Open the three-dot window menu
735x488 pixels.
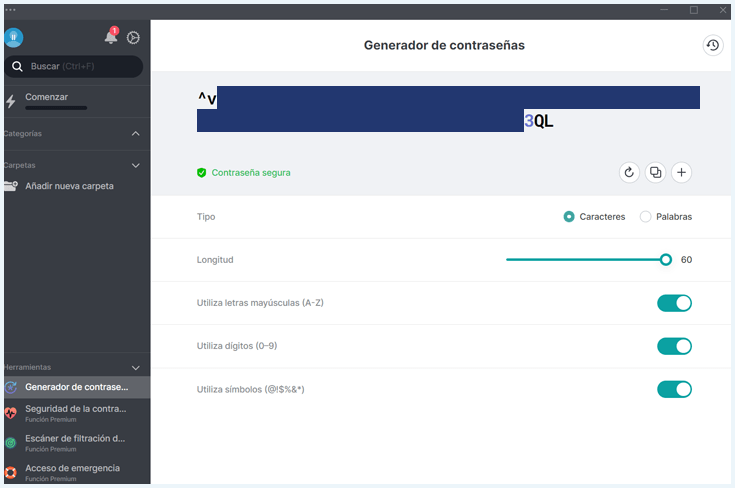10,10
